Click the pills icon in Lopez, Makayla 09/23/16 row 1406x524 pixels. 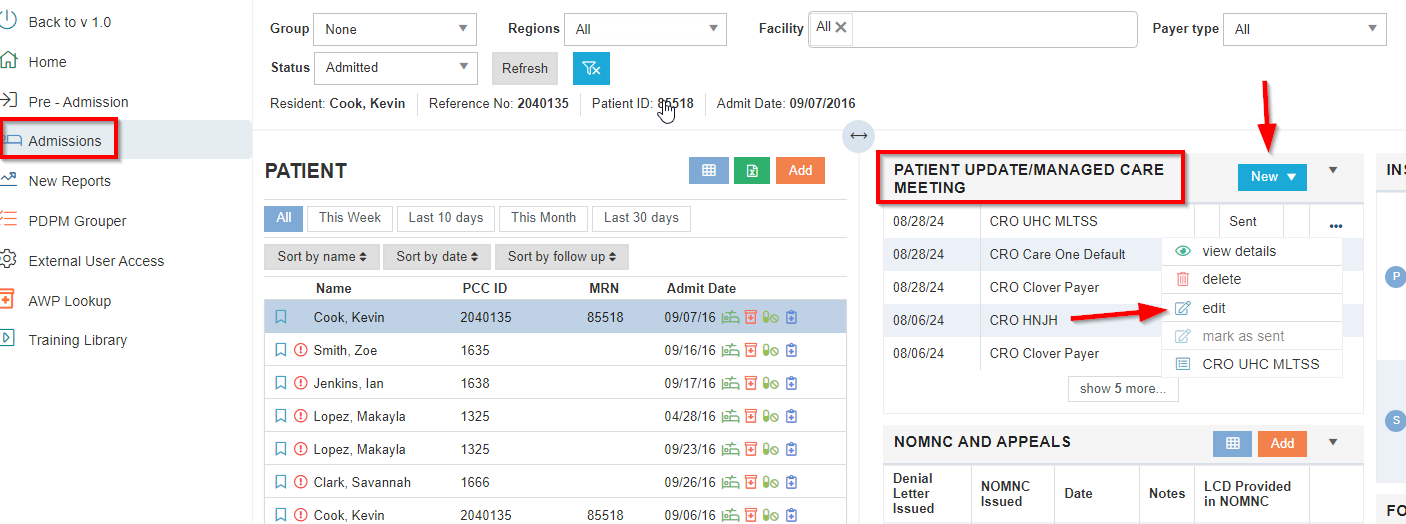click(770, 450)
